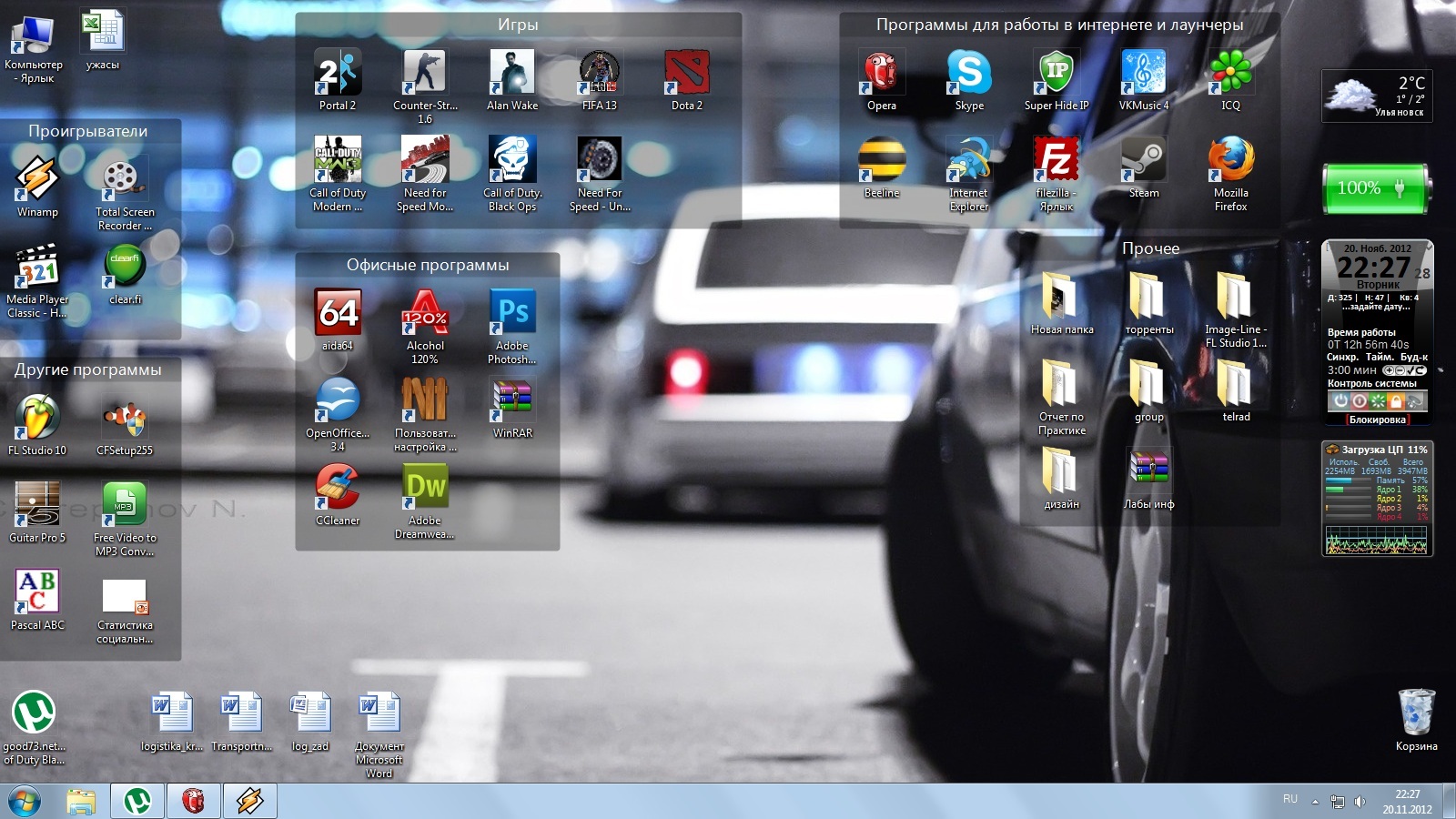
Task: Show hidden system tray icons
Action: pos(1315,802)
